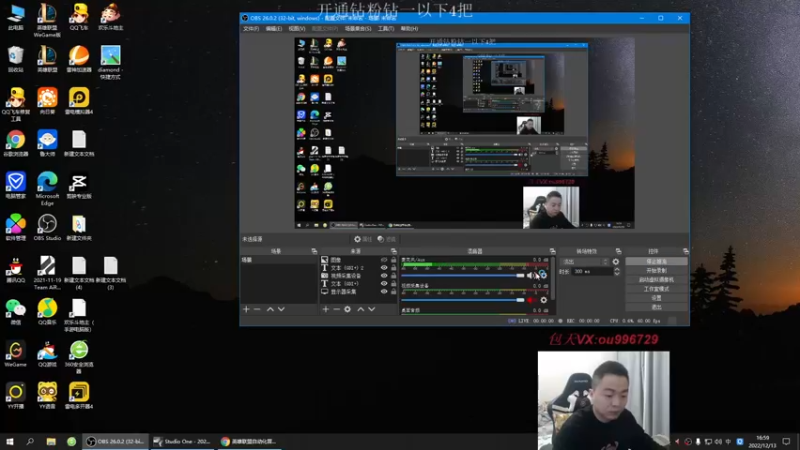Select the 场景 item in the scenes list
Image resolution: width=800 pixels, height=450 pixels.
[x=279, y=260]
